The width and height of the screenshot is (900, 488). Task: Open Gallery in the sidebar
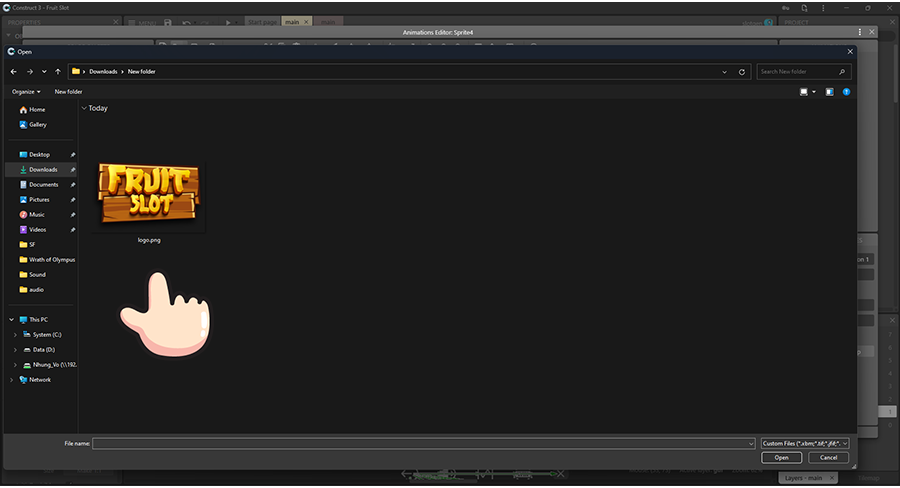click(37, 125)
